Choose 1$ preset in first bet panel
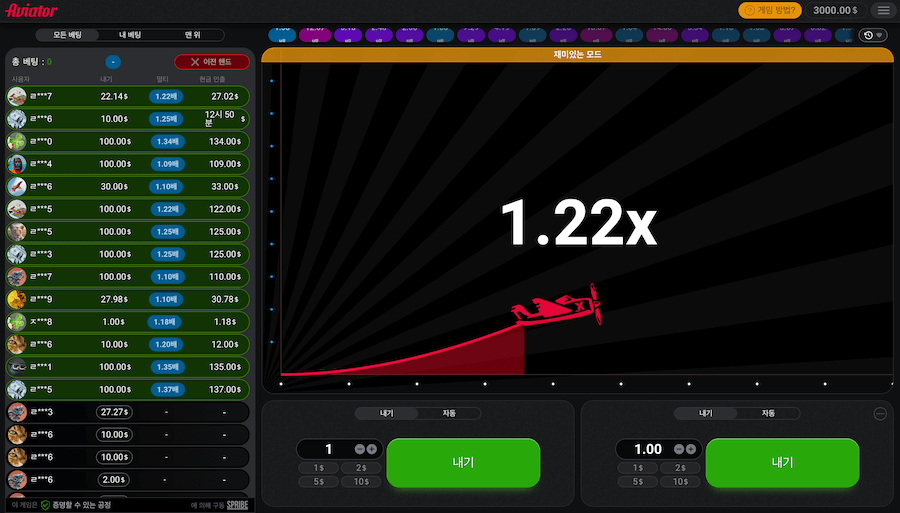900x513 pixels. pyautogui.click(x=319, y=468)
